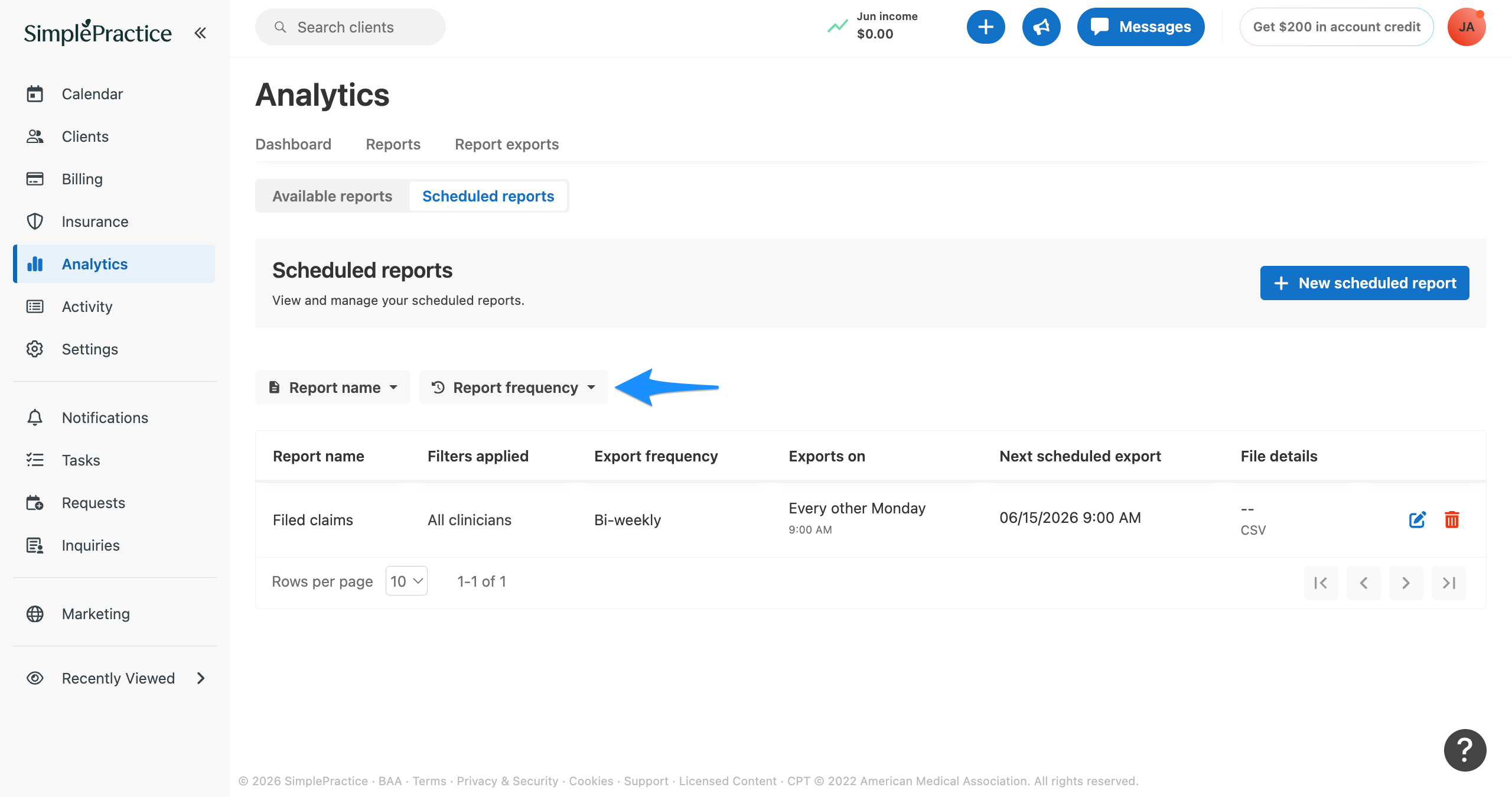Click the Export frequency column header
The image size is (1512, 797).
coord(656,456)
